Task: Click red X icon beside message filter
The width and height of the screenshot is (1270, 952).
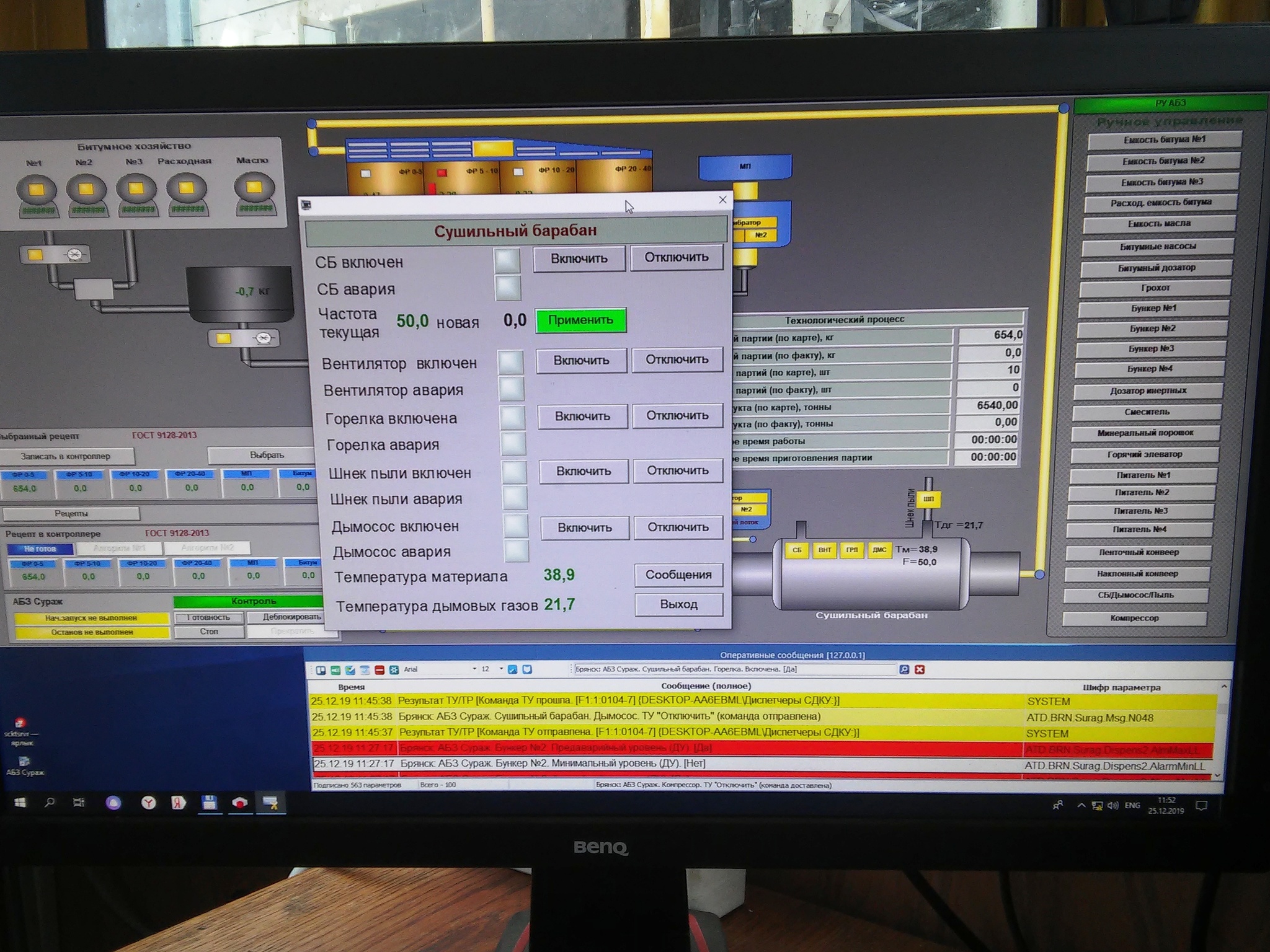Action: [920, 669]
